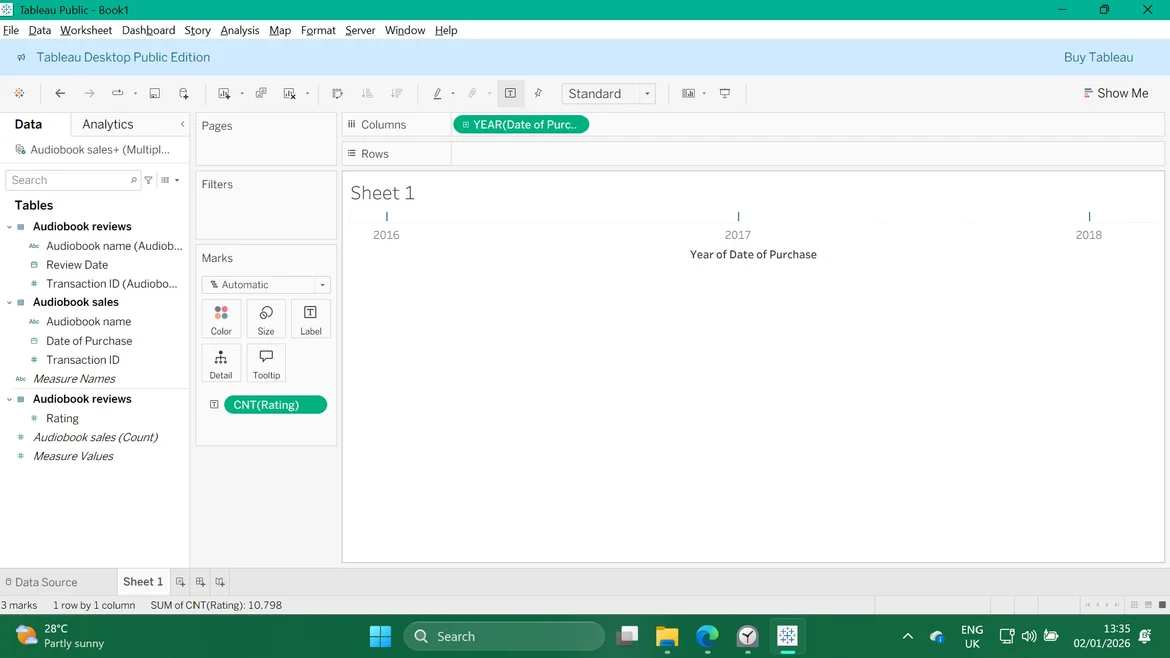Click the Undo back arrow in toolbar
Viewport: 1170px width, 658px height.
(x=60, y=93)
